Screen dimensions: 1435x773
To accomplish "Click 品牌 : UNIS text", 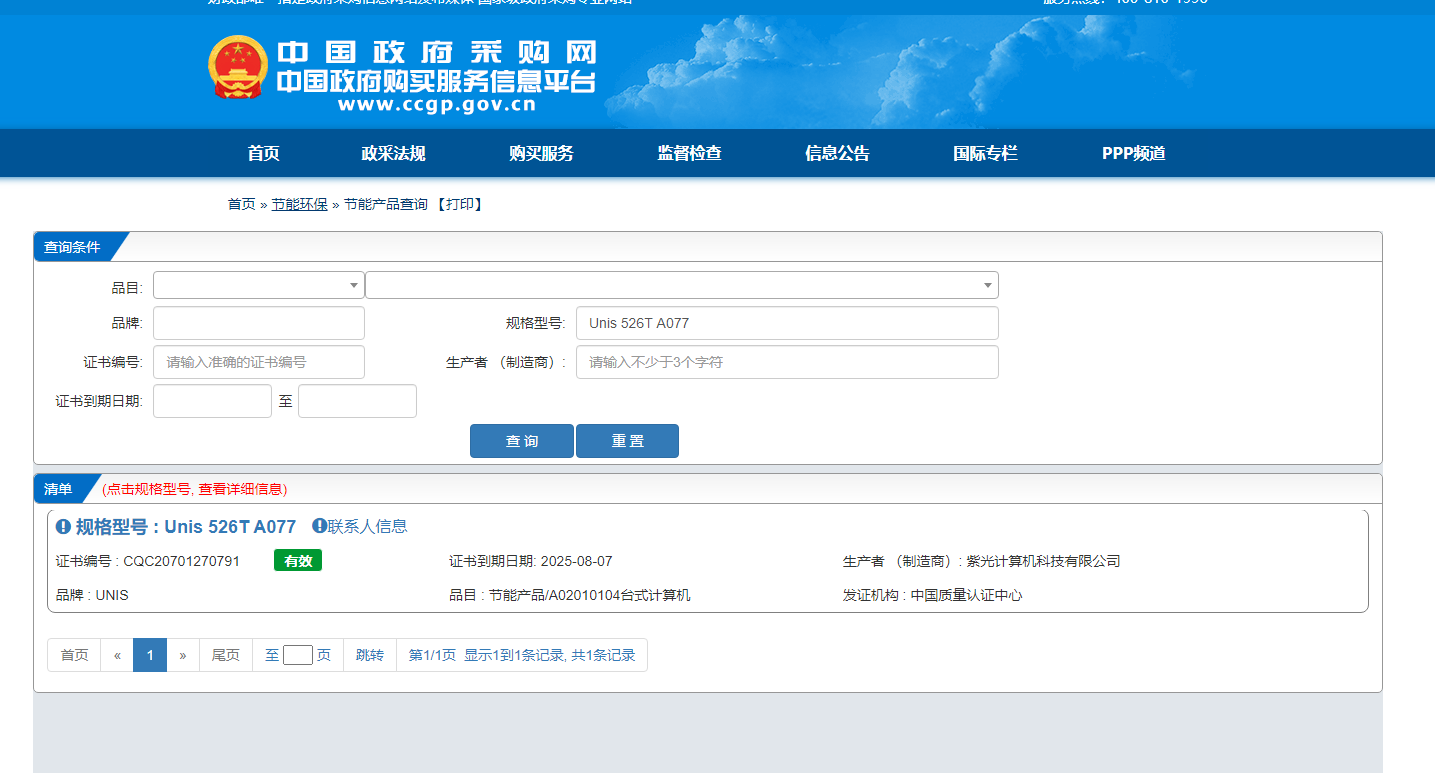I will click(92, 595).
